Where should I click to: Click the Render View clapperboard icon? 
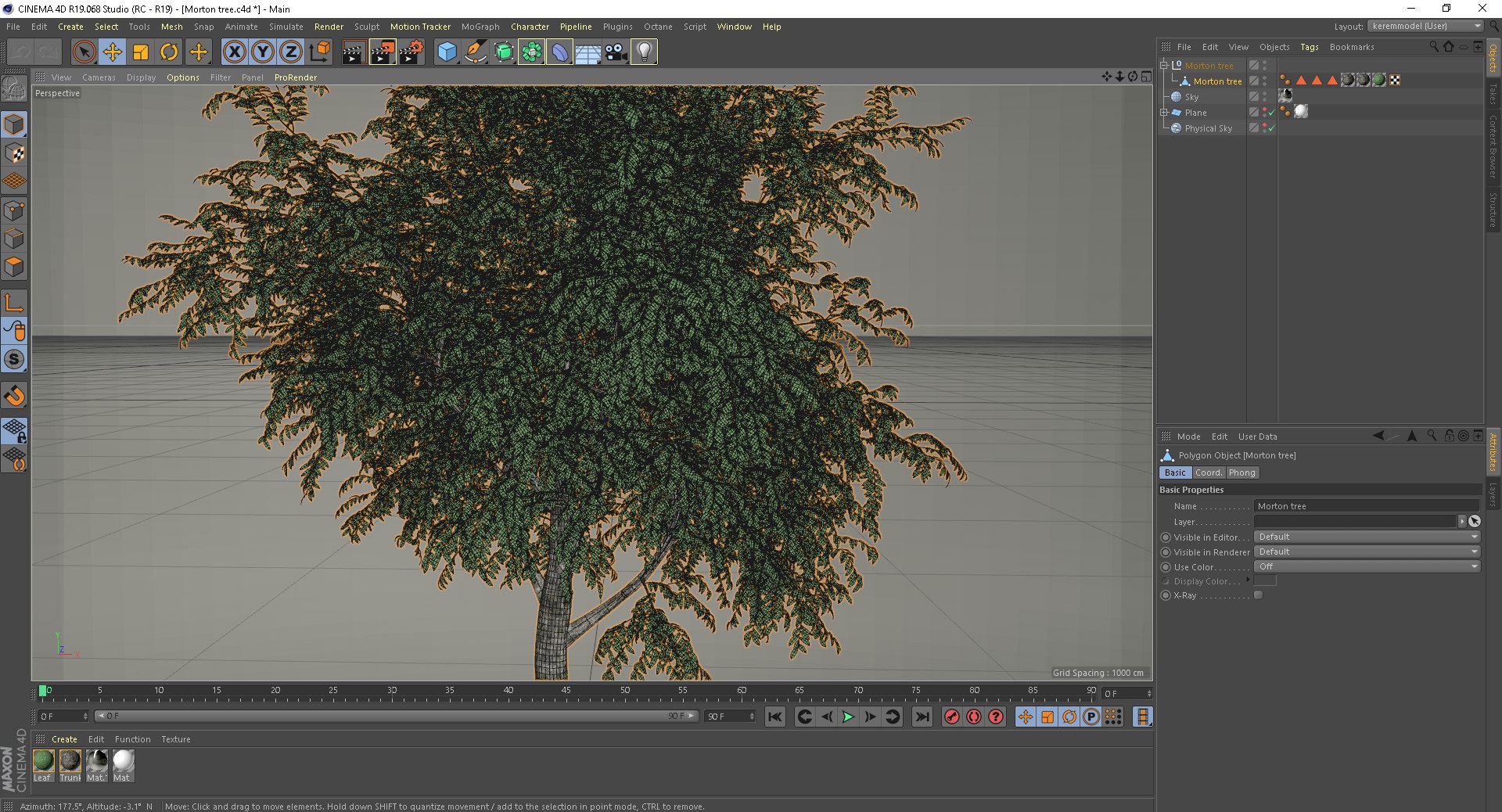pos(354,52)
